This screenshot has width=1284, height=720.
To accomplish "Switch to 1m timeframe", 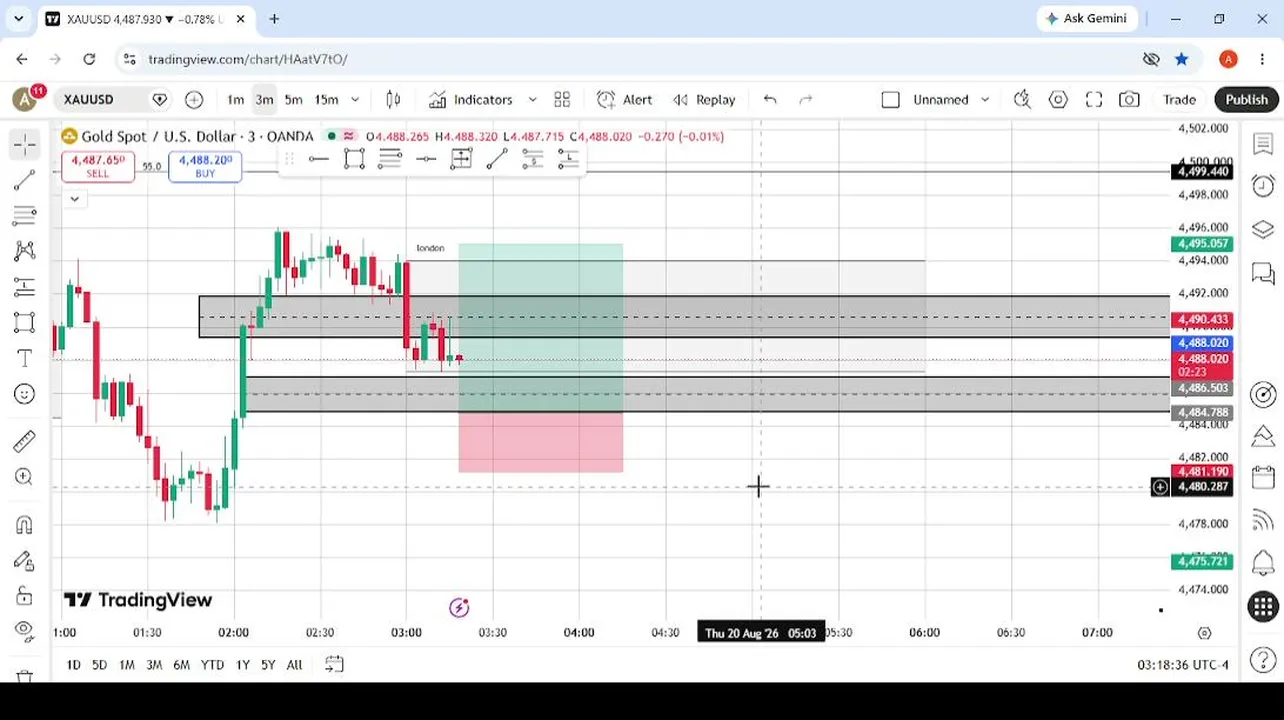I will tap(235, 99).
